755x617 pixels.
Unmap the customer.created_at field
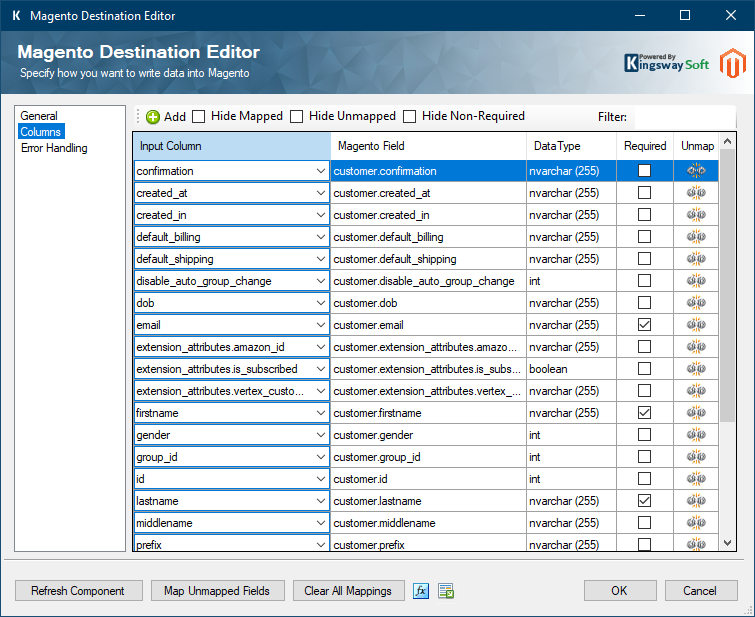pyautogui.click(x=696, y=193)
